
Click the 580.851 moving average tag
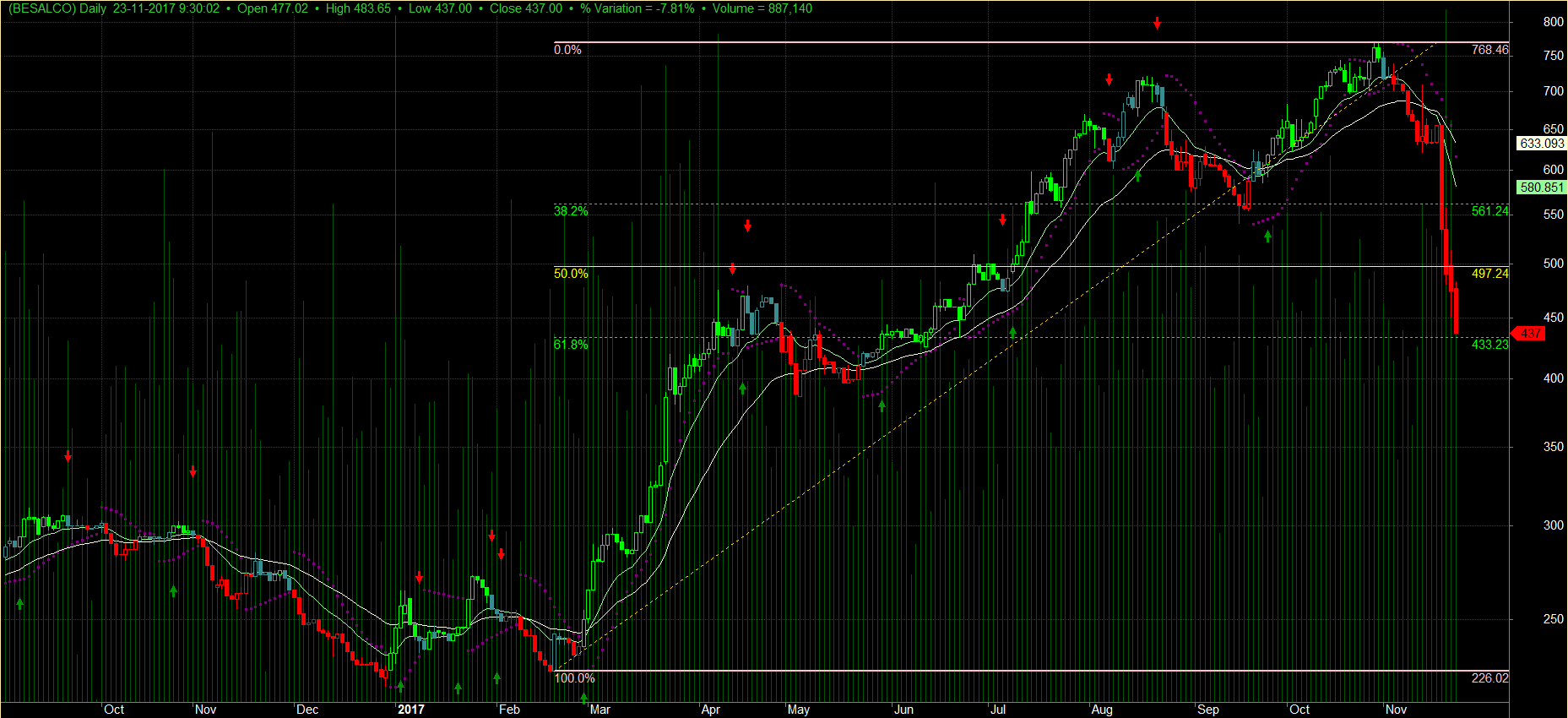[x=1542, y=188]
